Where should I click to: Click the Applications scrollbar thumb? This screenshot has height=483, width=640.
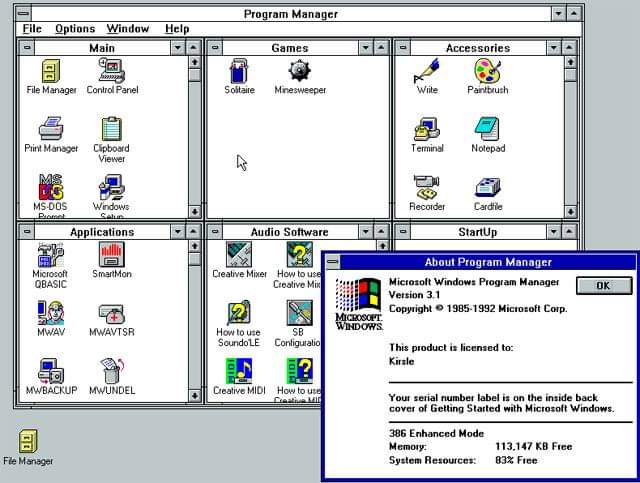[195, 258]
